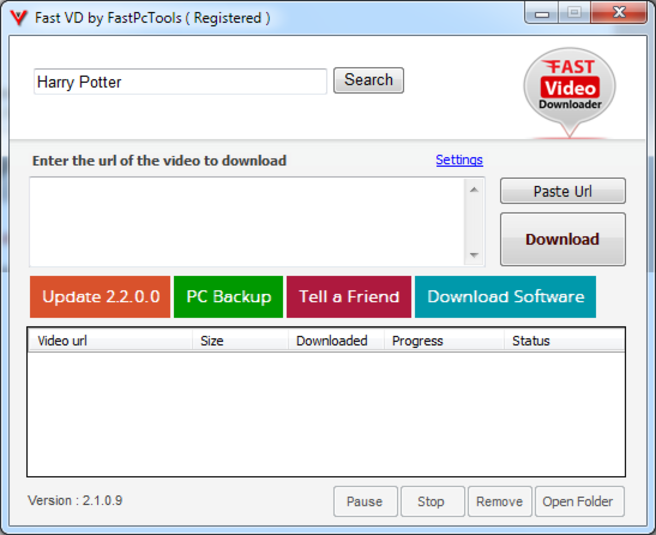Click the Status column header
Image resolution: width=656 pixels, height=535 pixels.
click(564, 340)
